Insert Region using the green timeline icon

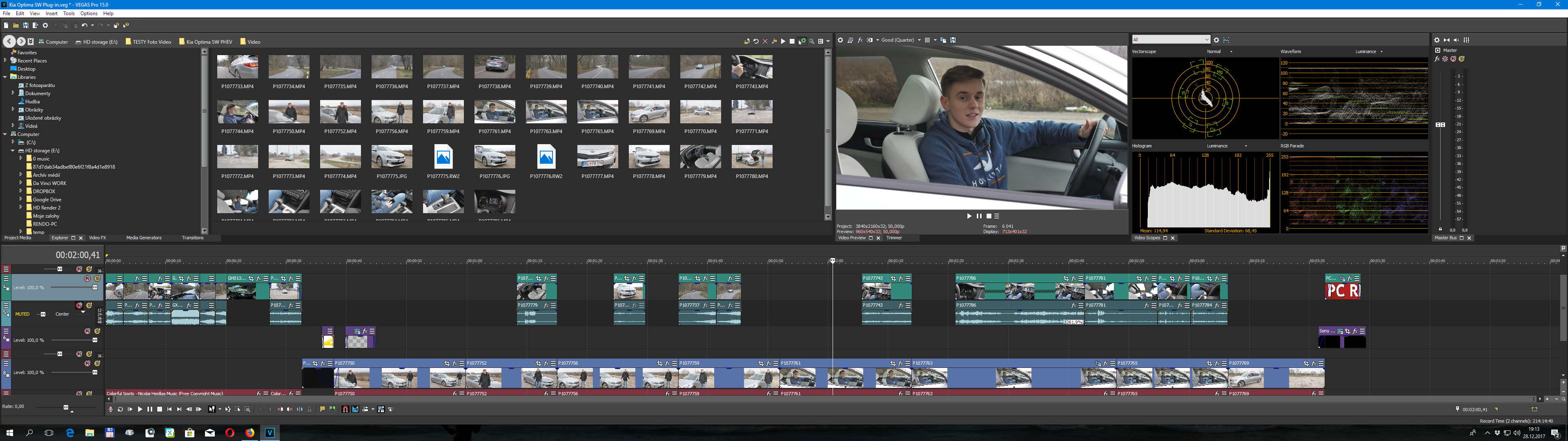pyautogui.click(x=332, y=409)
